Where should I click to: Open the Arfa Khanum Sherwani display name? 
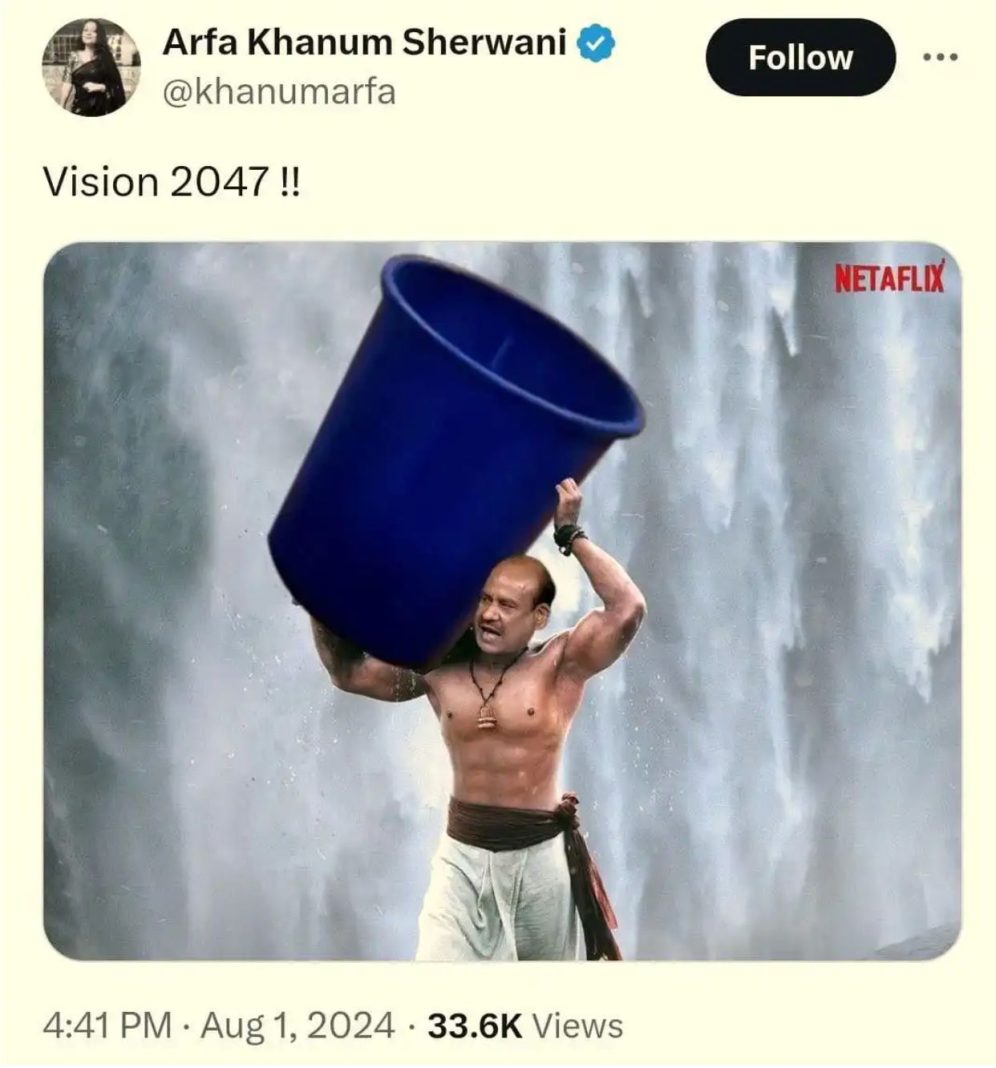click(364, 43)
